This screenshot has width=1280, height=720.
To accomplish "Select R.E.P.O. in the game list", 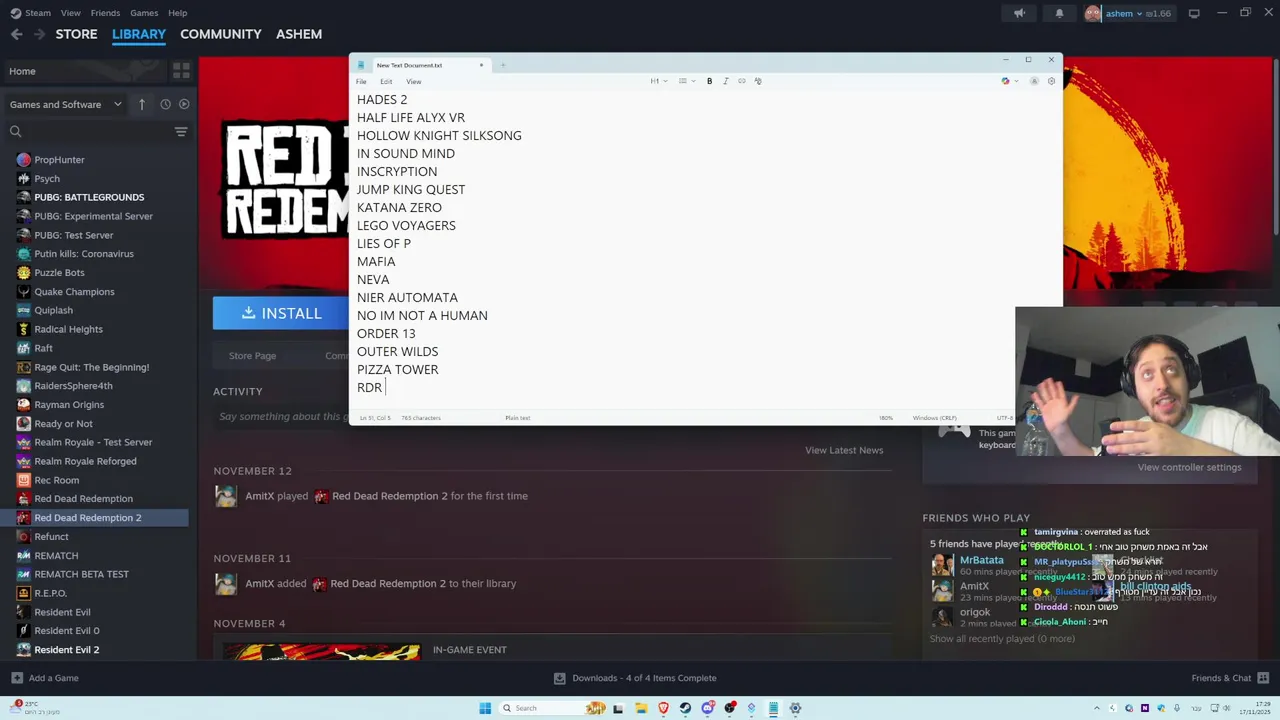I will tap(50, 593).
